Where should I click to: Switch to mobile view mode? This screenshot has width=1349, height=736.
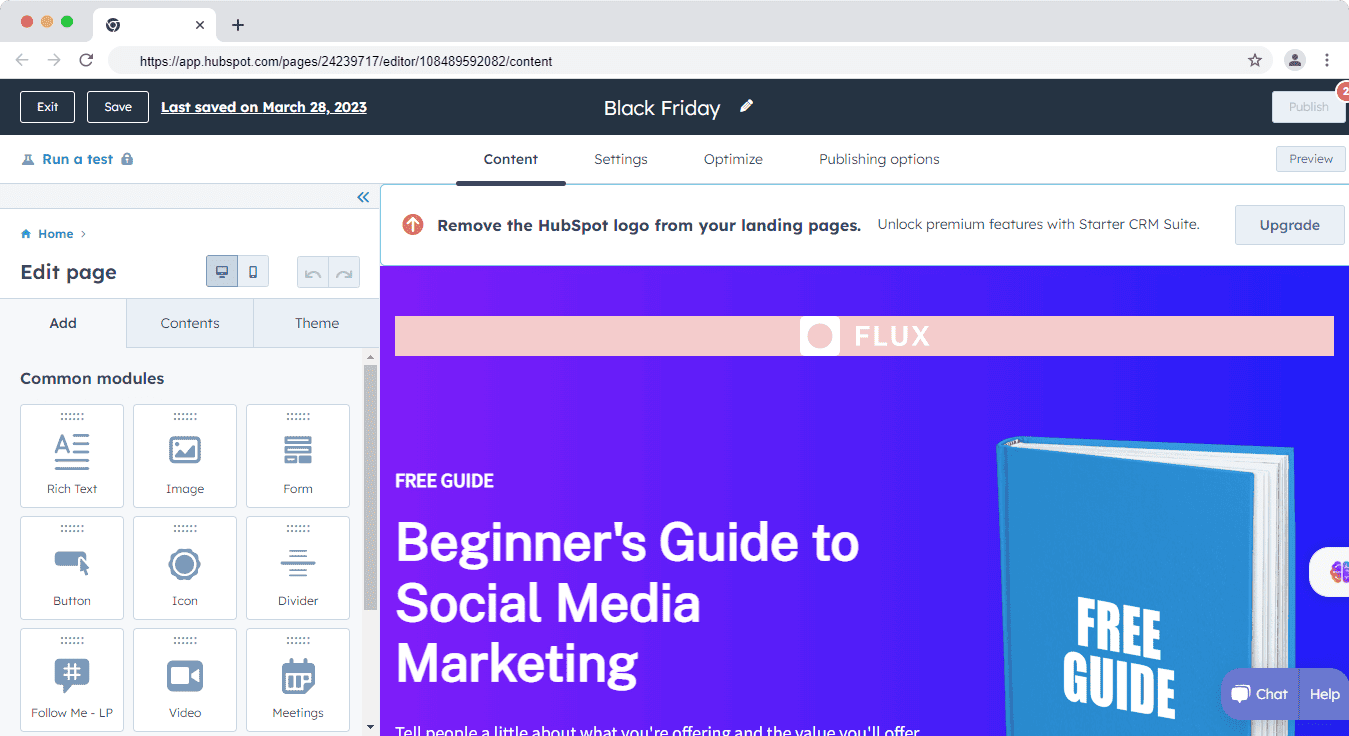click(x=253, y=272)
